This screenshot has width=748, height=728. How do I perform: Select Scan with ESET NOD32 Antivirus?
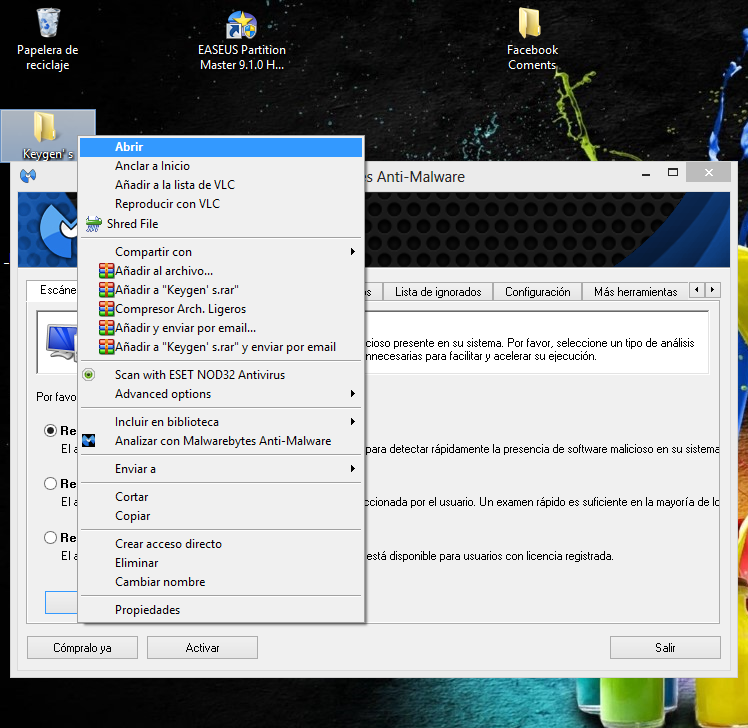point(221,374)
